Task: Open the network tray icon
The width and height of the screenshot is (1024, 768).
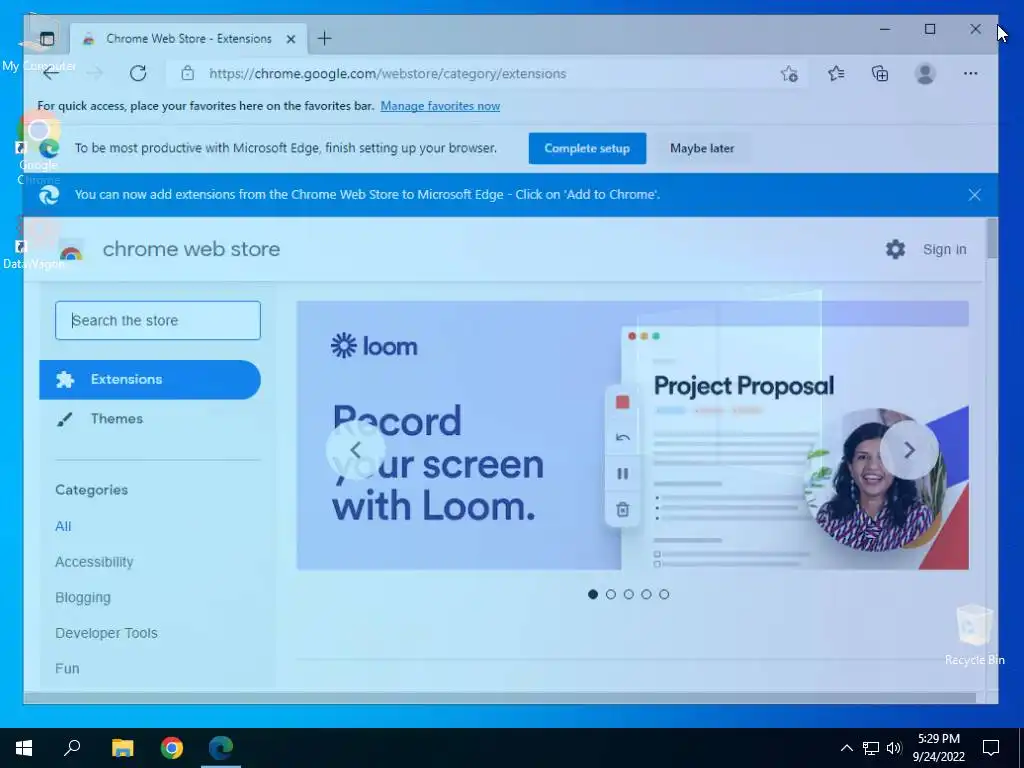Action: (x=871, y=748)
